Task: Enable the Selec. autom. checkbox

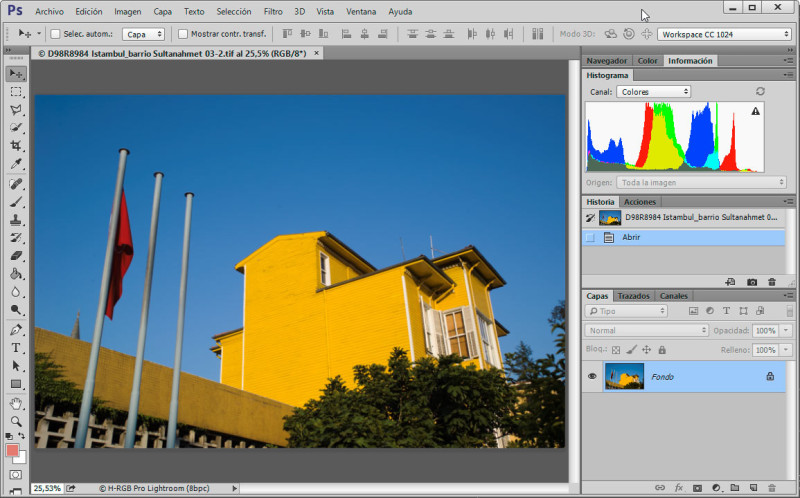Action: click(56, 34)
